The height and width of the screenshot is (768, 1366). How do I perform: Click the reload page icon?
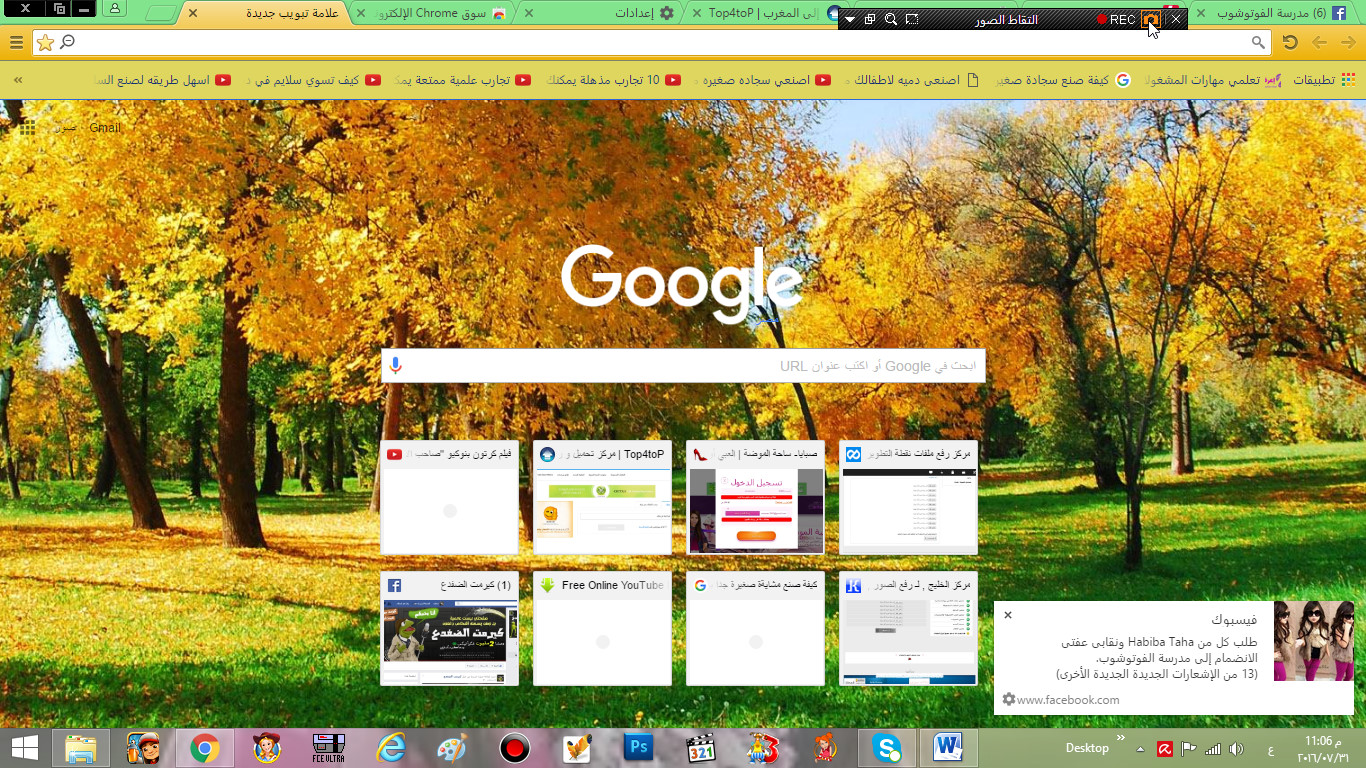pos(1290,42)
